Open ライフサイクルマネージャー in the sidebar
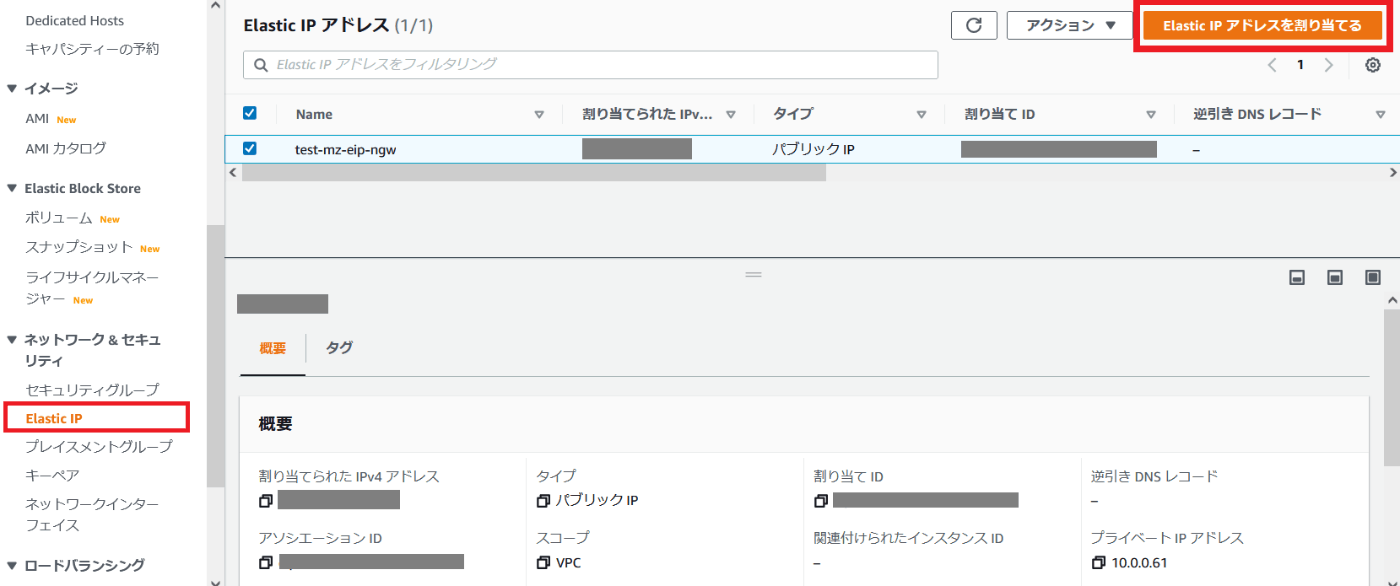This screenshot has width=1400, height=586. click(x=92, y=287)
